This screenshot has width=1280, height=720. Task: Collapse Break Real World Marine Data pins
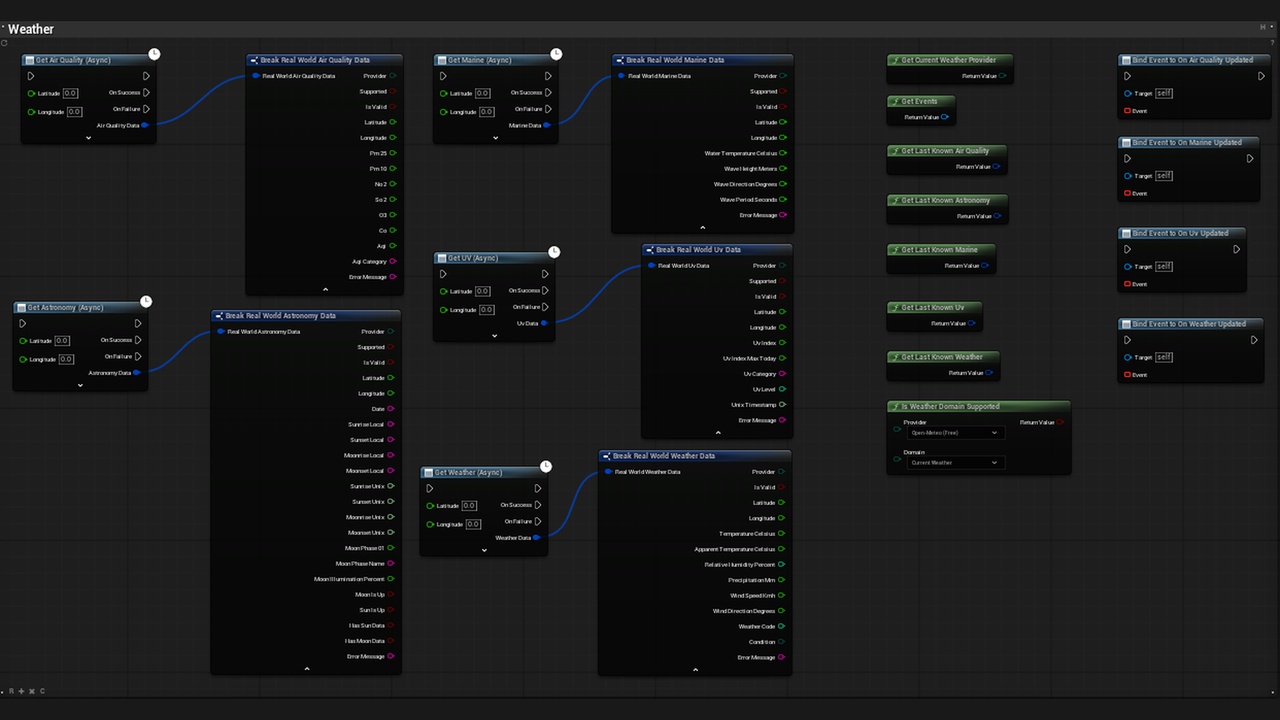pyautogui.click(x=702, y=227)
